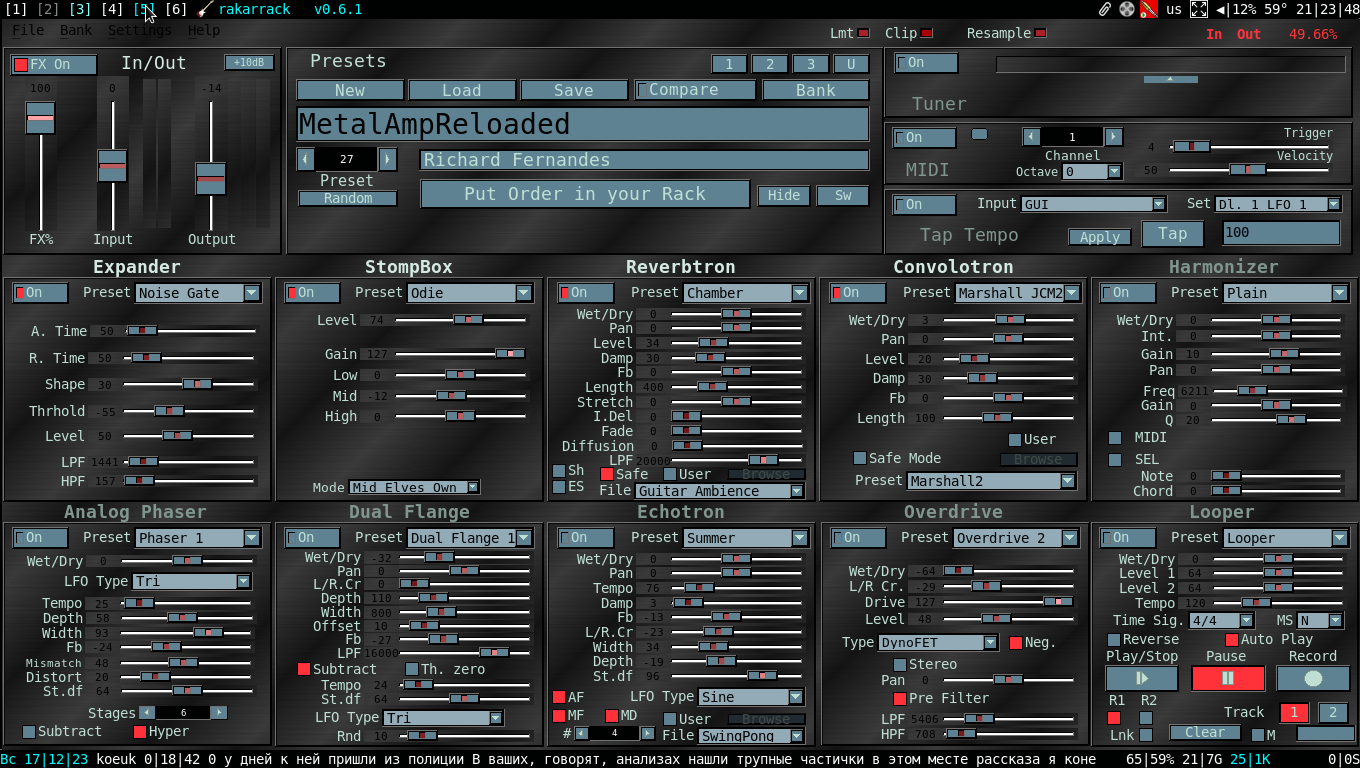The width and height of the screenshot is (1360, 768).
Task: Toggle FX On master switch
Action: pos(54,65)
